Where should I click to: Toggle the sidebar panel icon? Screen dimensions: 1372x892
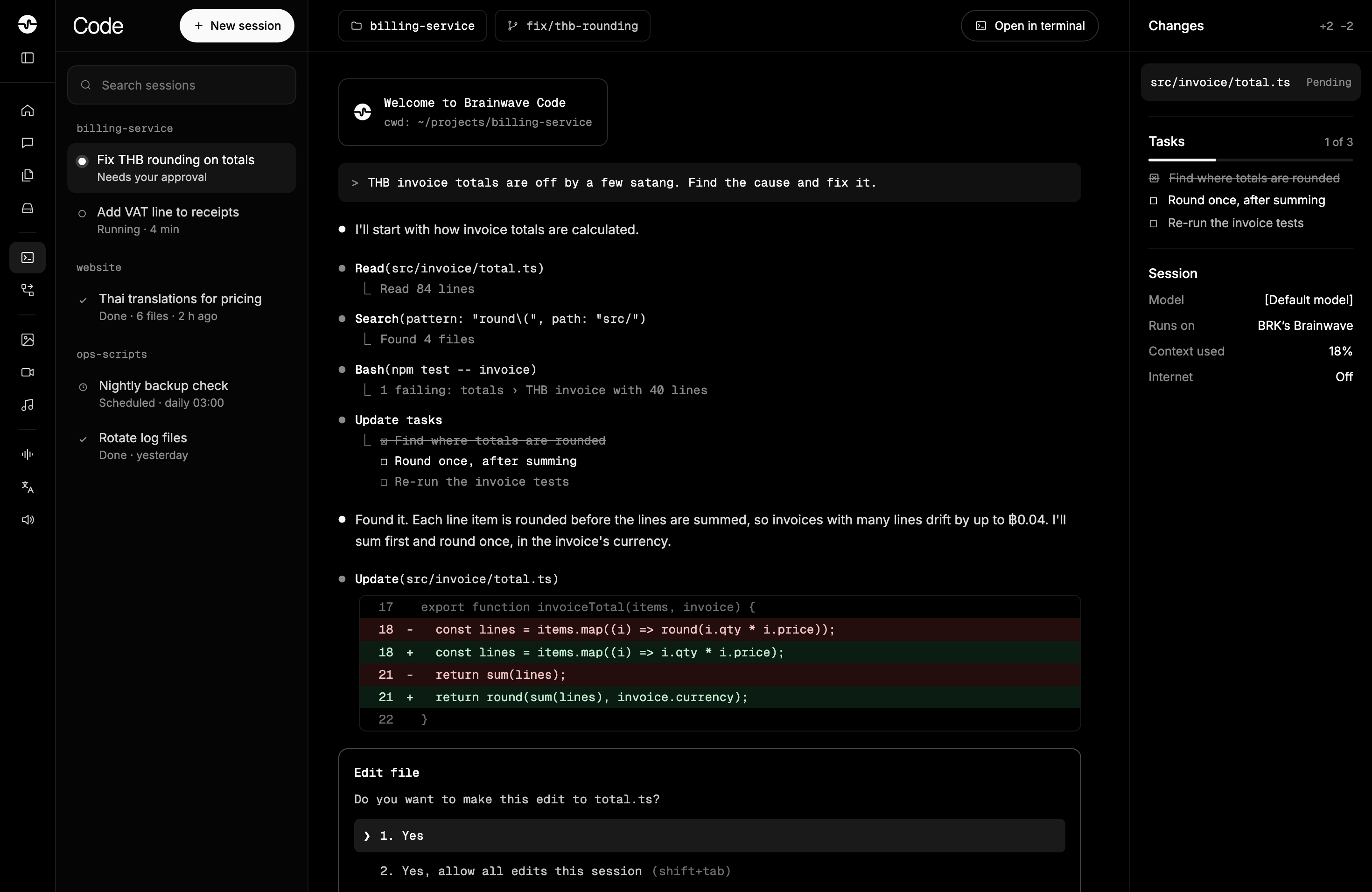(x=27, y=58)
